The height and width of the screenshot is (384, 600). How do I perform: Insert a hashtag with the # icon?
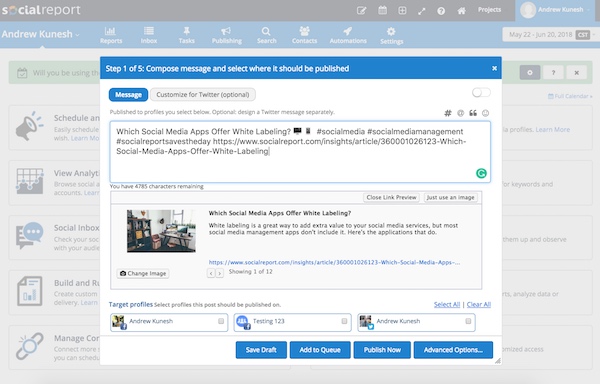coord(448,113)
